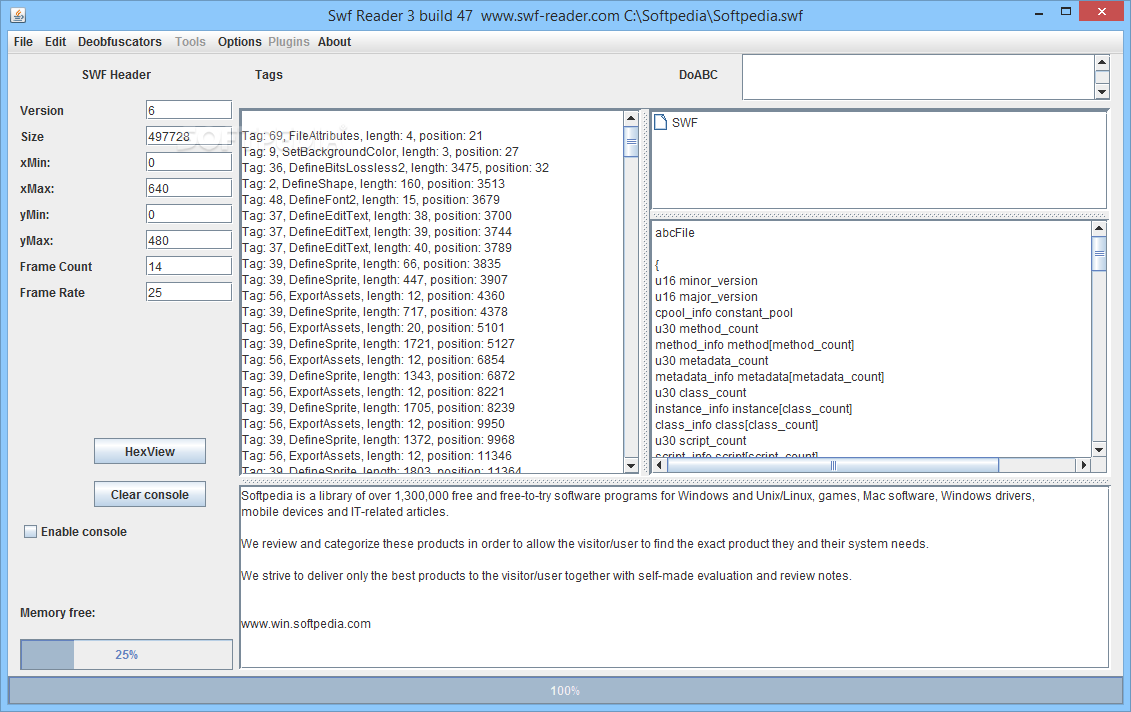1131x712 pixels.
Task: Click the DoABC text box
Action: pos(918,76)
